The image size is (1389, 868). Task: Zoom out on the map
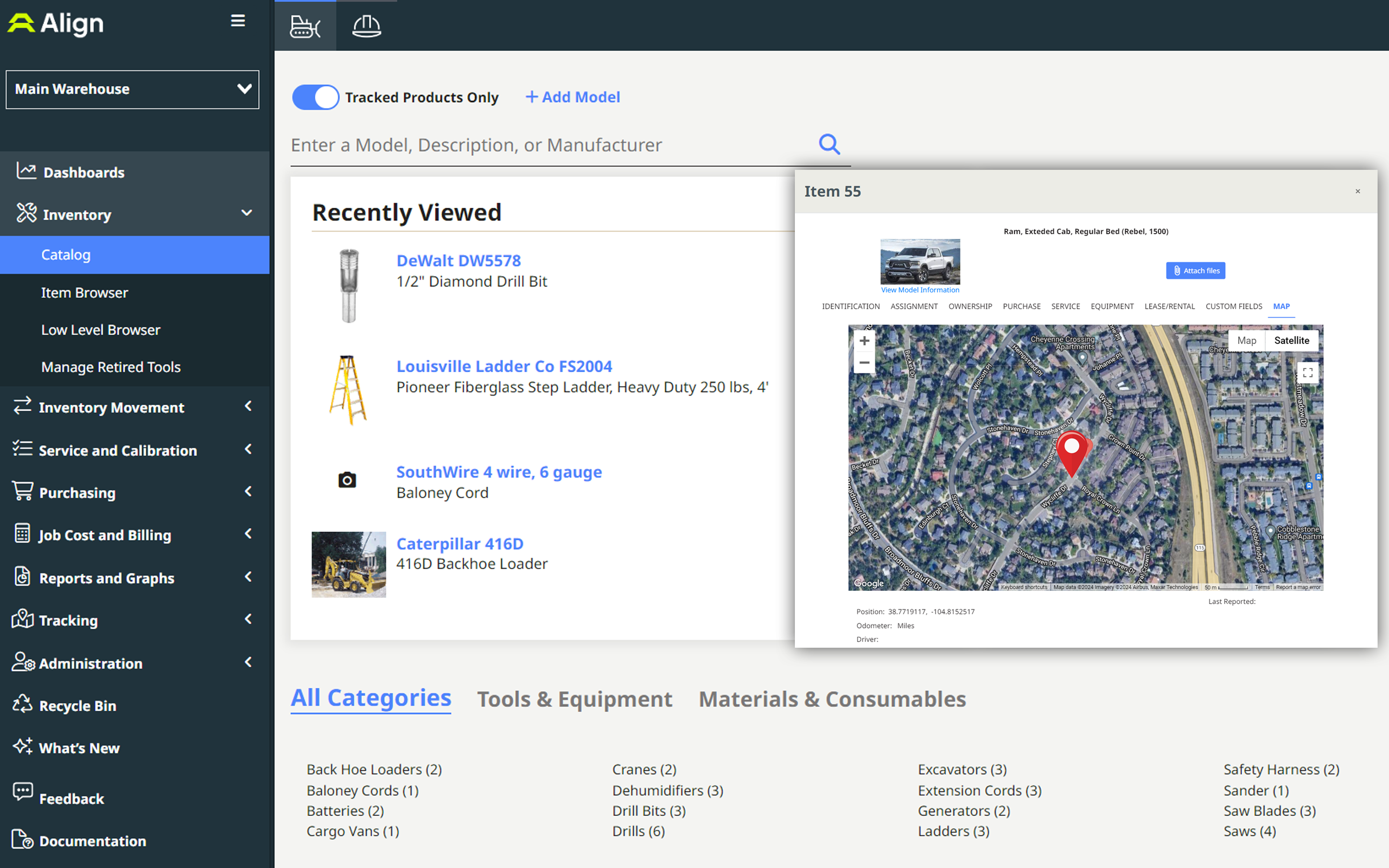tap(864, 363)
